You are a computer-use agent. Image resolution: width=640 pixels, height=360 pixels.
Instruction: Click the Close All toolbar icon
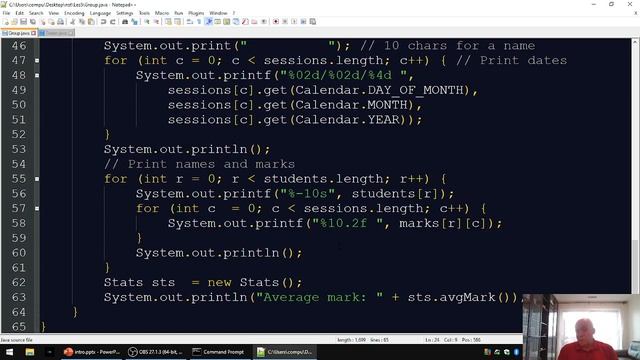click(x=51, y=22)
